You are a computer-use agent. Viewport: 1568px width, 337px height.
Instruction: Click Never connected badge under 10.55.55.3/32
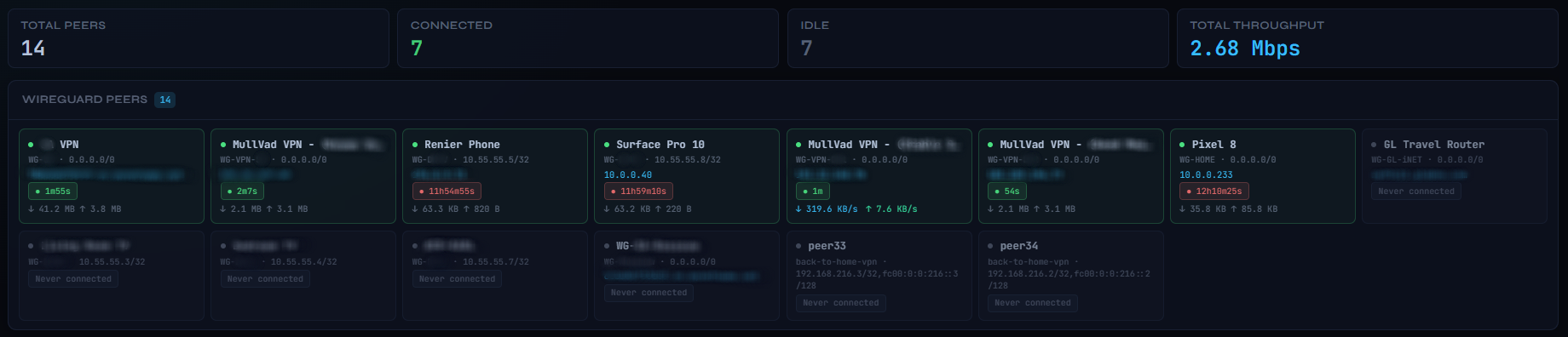click(x=73, y=279)
